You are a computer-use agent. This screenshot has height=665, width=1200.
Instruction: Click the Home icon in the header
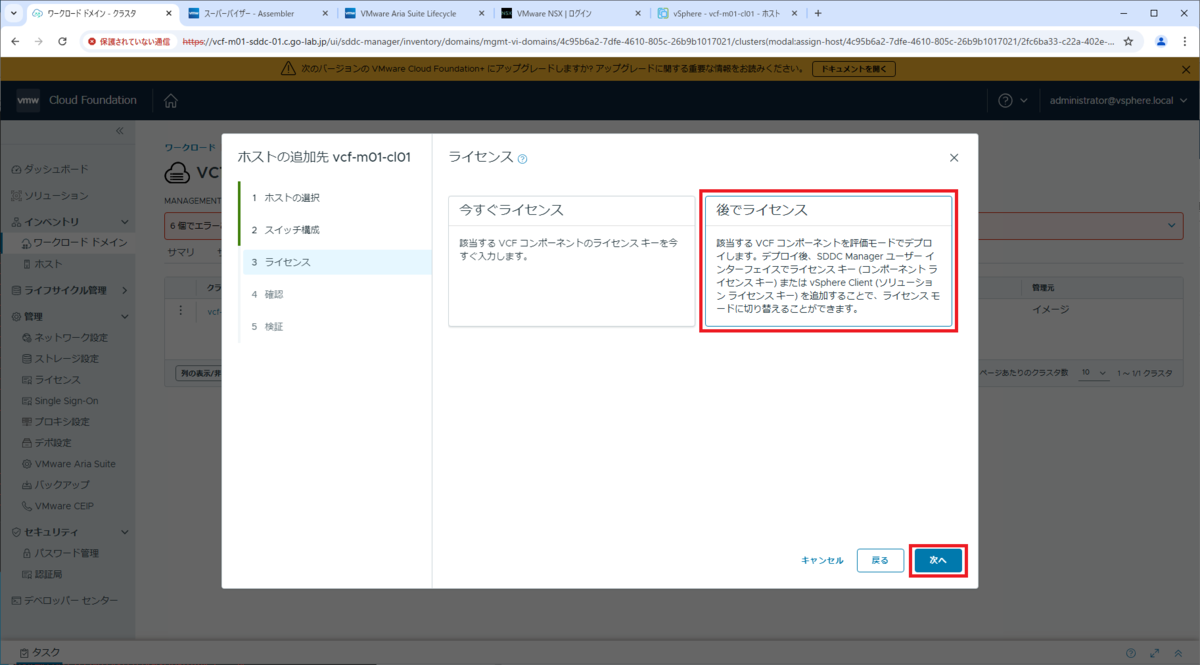click(x=171, y=101)
